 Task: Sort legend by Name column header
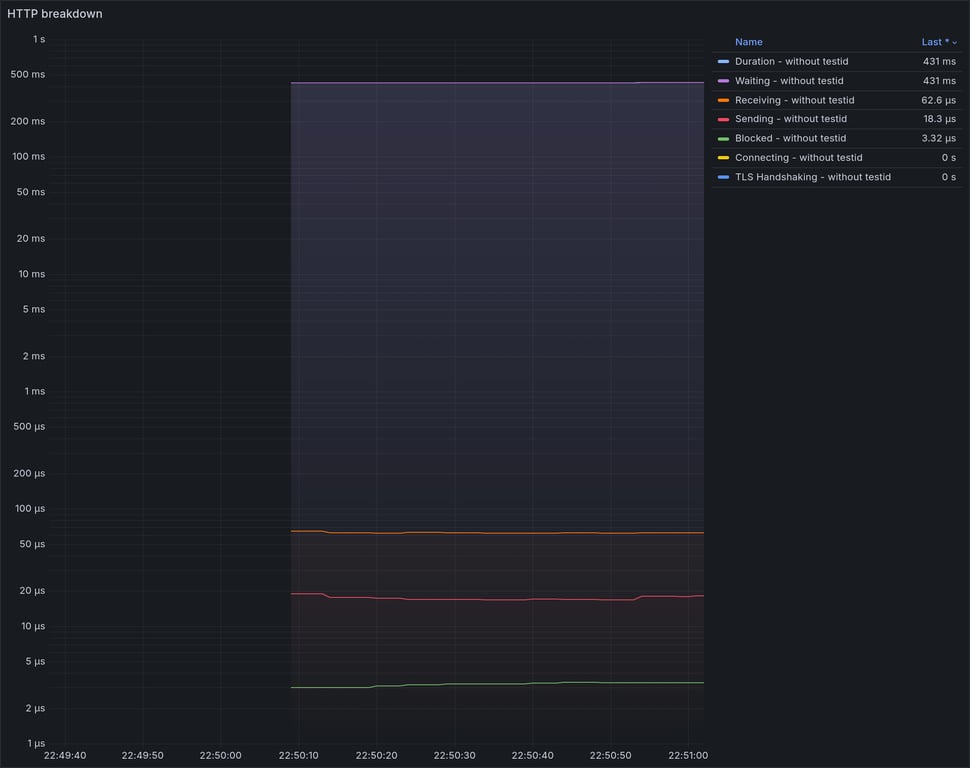pos(749,42)
